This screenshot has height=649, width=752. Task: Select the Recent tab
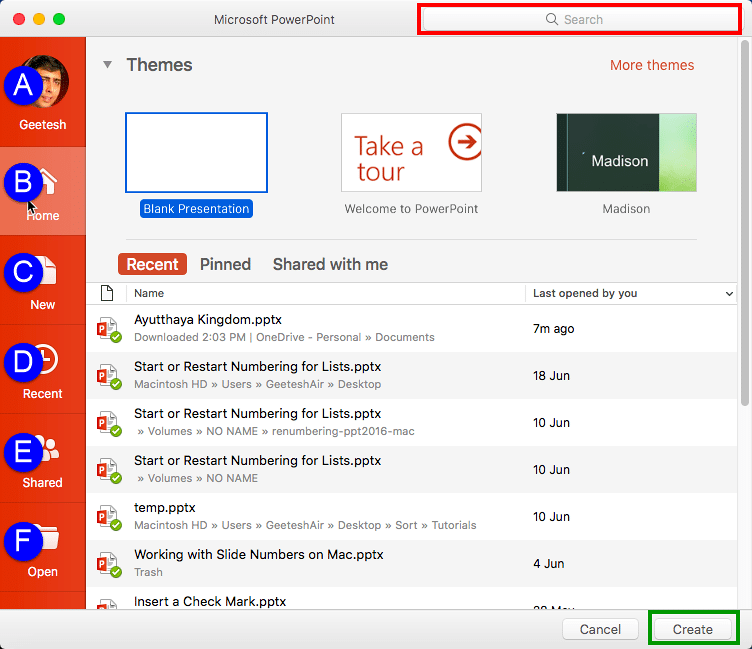[x=153, y=264]
